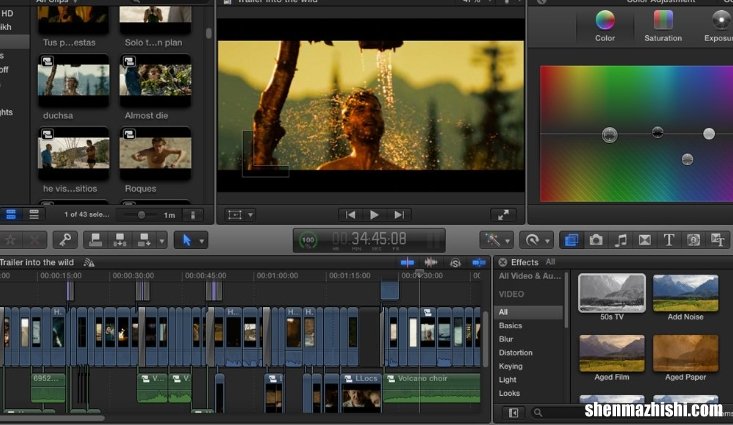Viewport: 733px width, 425px height.
Task: Select the duchsa clip thumbnail
Action: point(73,80)
